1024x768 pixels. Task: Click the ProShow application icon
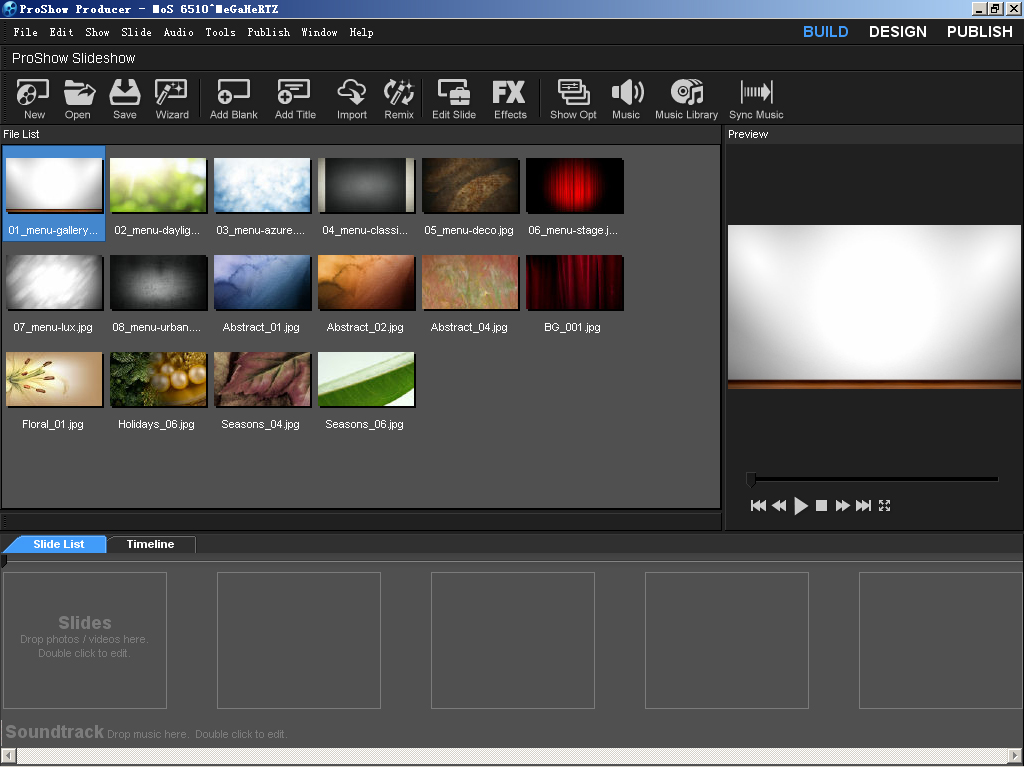click(x=9, y=9)
